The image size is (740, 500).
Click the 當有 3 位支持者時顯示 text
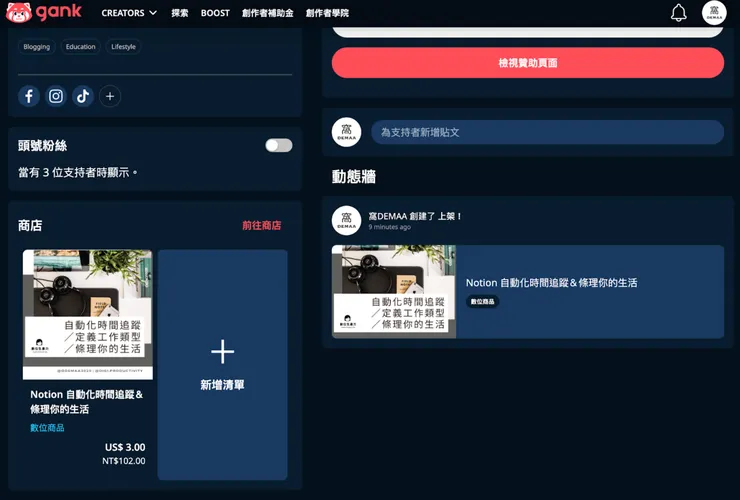tap(78, 173)
